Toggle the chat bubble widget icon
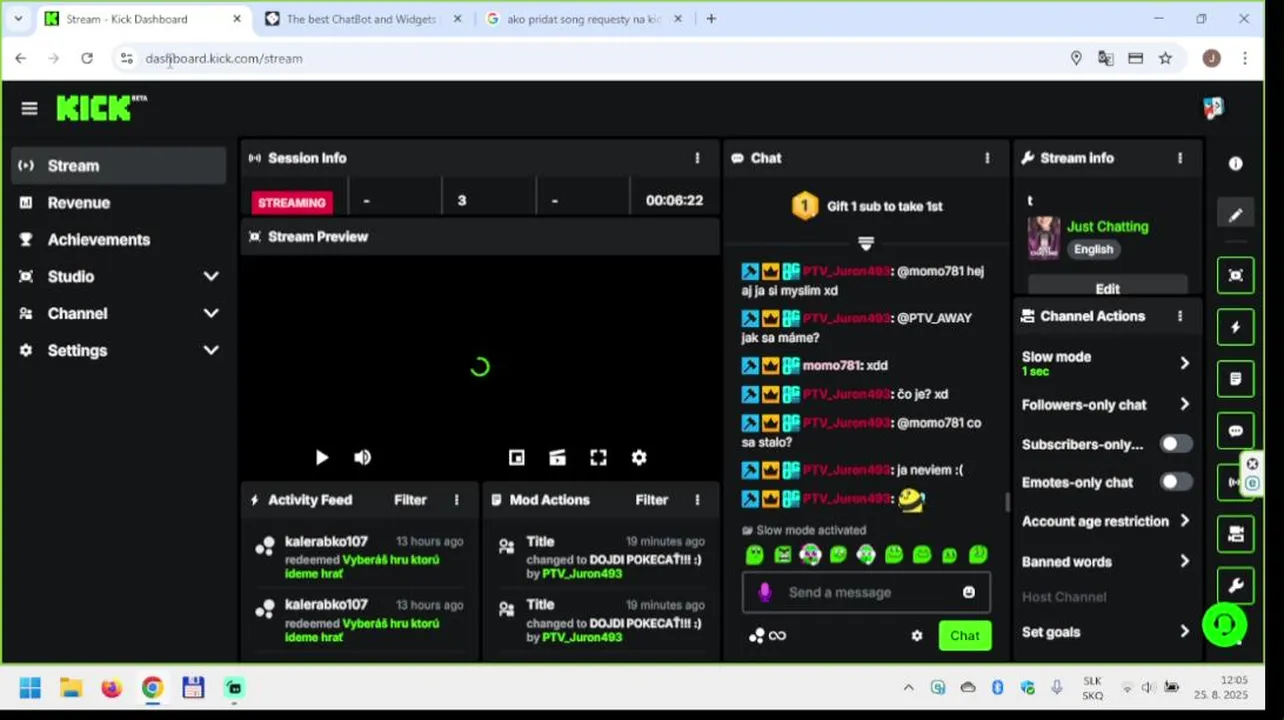Viewport: 1284px width, 720px height. (x=1236, y=431)
